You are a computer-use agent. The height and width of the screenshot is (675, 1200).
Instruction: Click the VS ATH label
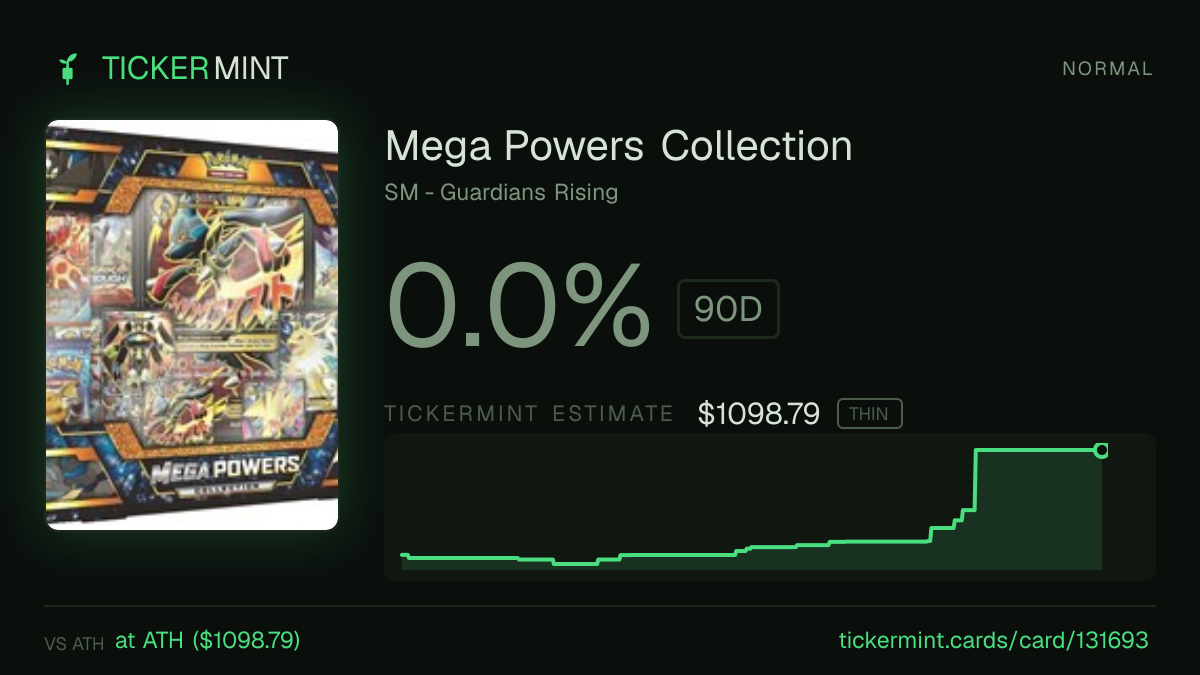point(74,644)
